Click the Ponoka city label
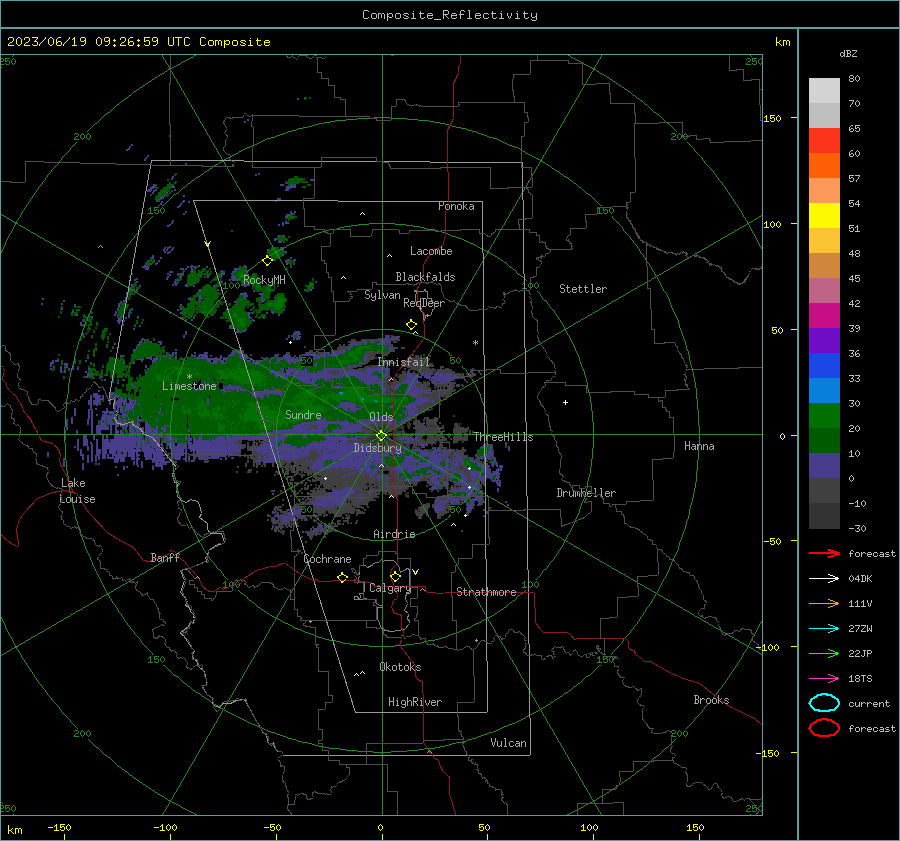900x841 pixels. 456,206
